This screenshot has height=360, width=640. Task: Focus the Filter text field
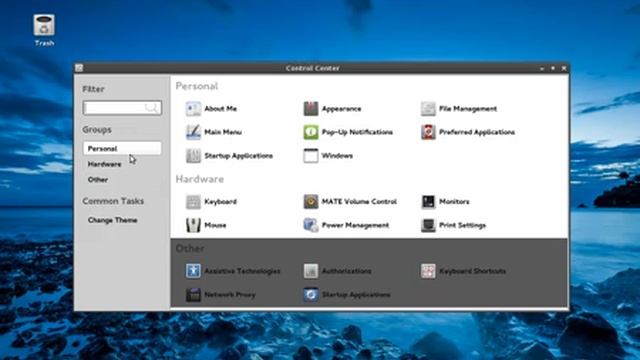122,108
